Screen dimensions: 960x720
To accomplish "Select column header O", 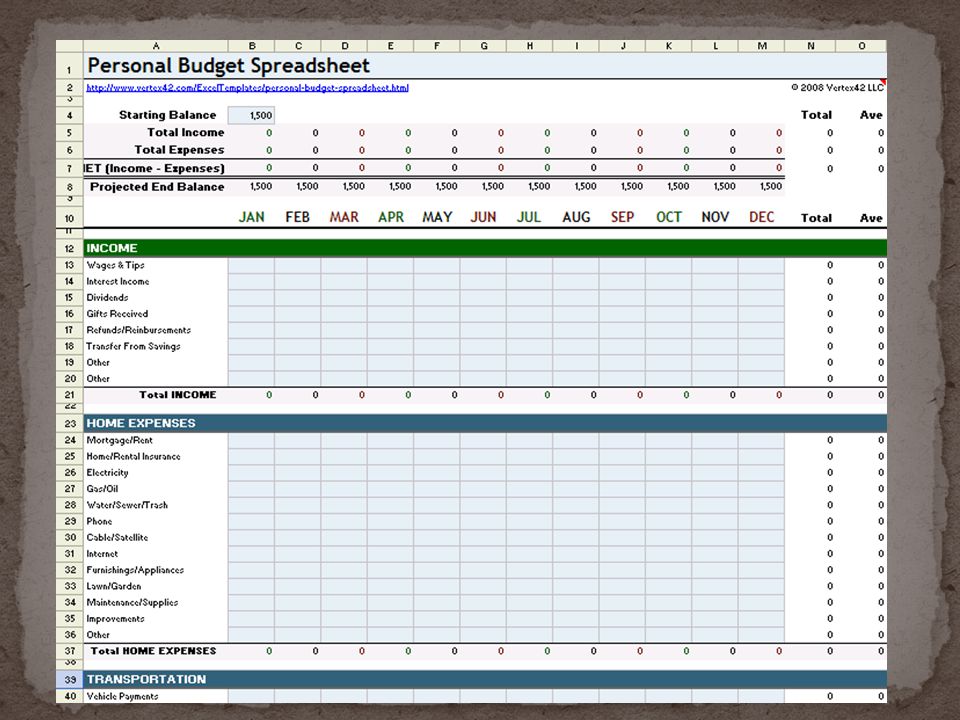I will tap(861, 46).
